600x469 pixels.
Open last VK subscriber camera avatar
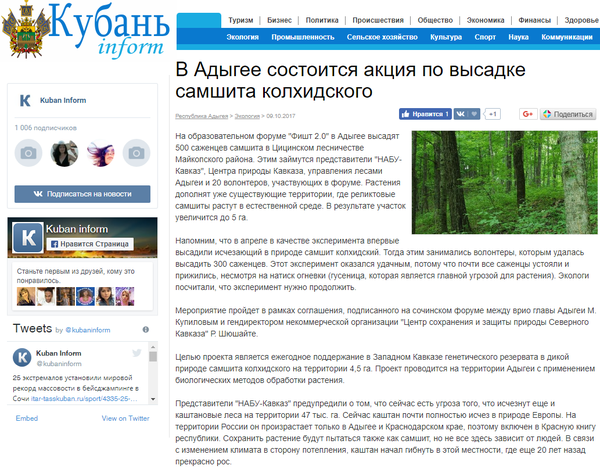[x=136, y=153]
